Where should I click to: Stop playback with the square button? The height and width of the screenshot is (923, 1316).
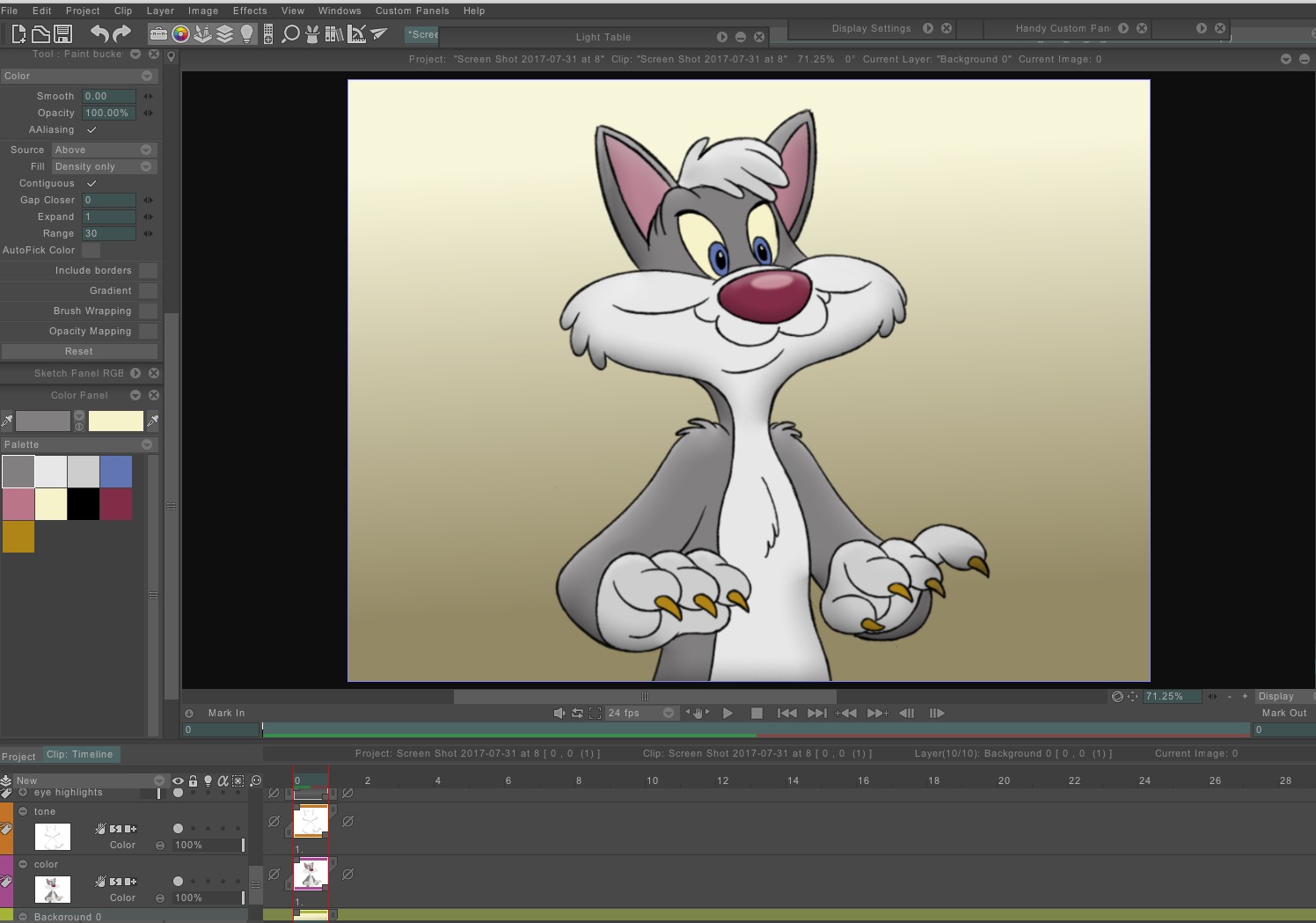757,713
